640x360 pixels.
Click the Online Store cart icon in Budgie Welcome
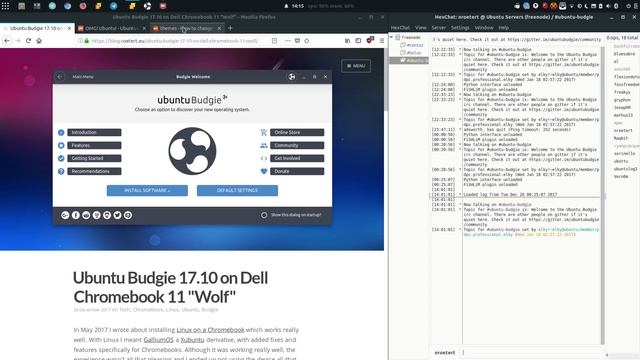(x=264, y=132)
